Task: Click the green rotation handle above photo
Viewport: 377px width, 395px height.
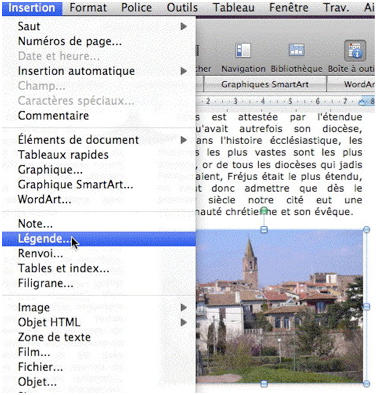Action: coord(264,210)
